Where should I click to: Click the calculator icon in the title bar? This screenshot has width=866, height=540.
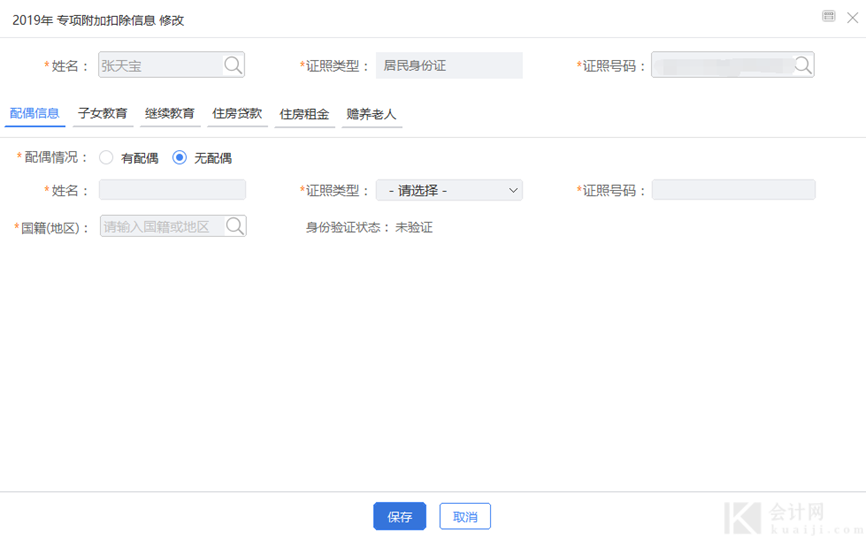[x=828, y=17]
